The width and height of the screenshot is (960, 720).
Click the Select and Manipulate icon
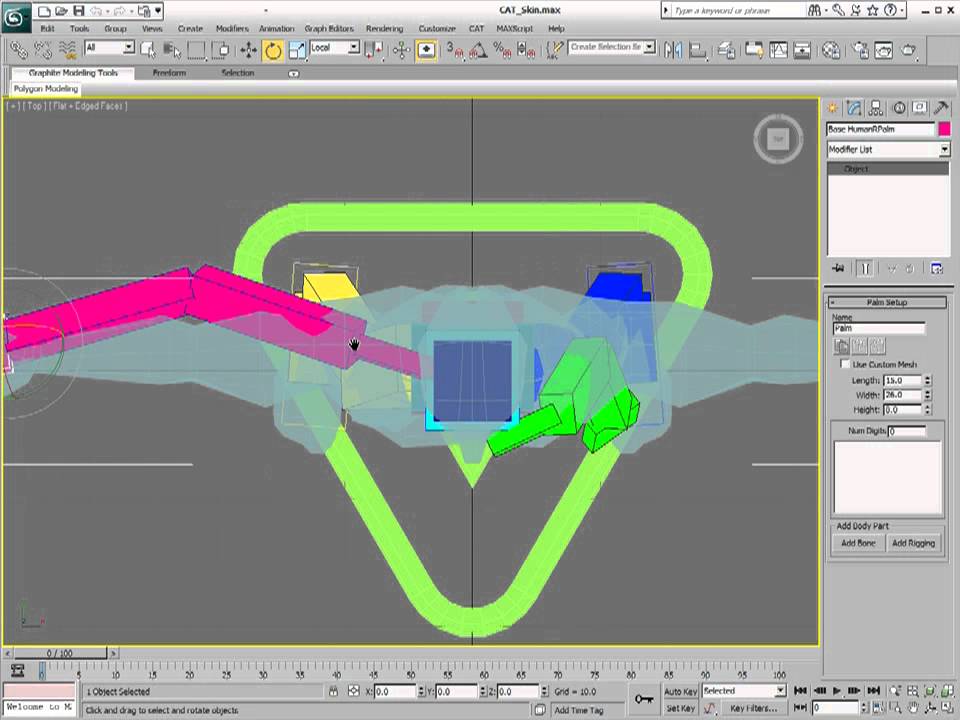click(x=401, y=50)
